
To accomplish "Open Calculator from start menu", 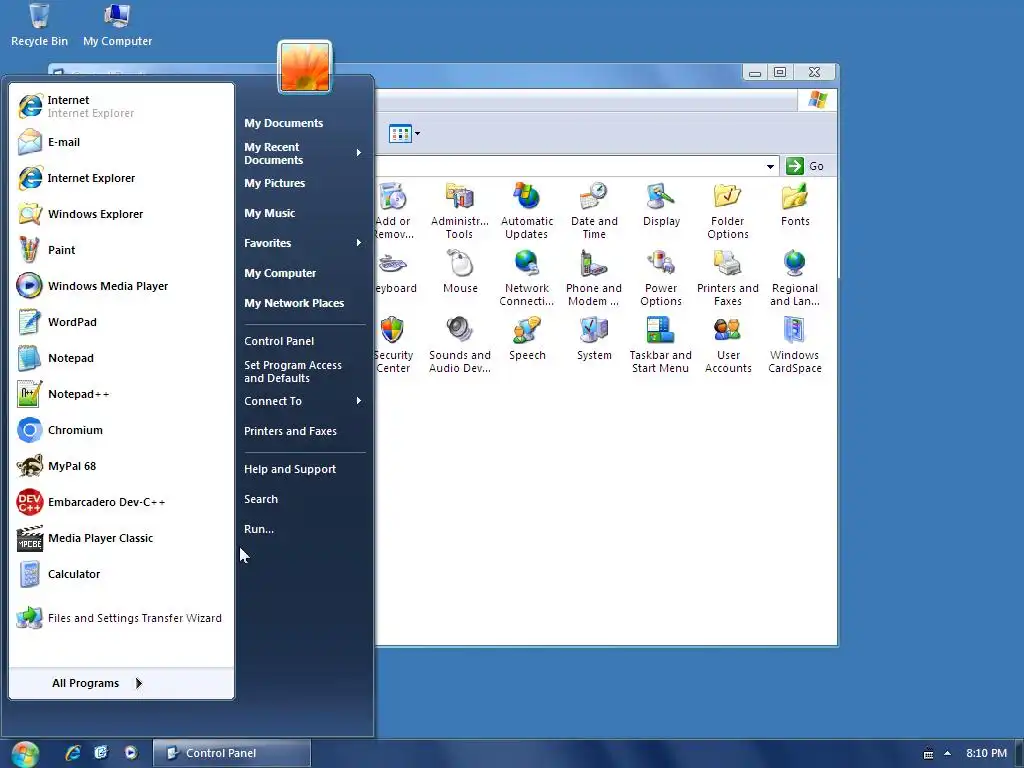I will coord(121,573).
